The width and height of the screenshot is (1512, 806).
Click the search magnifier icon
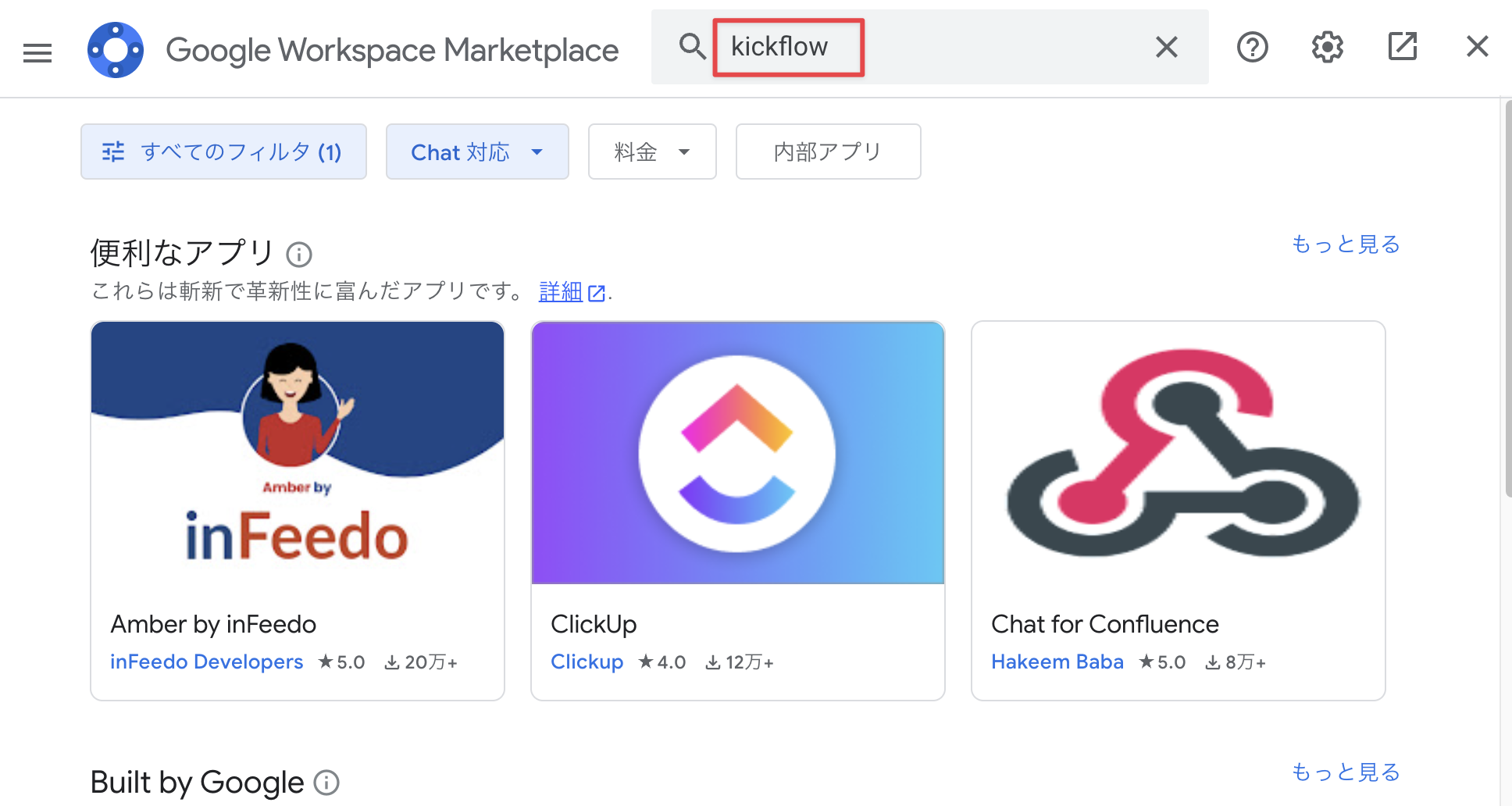(692, 47)
